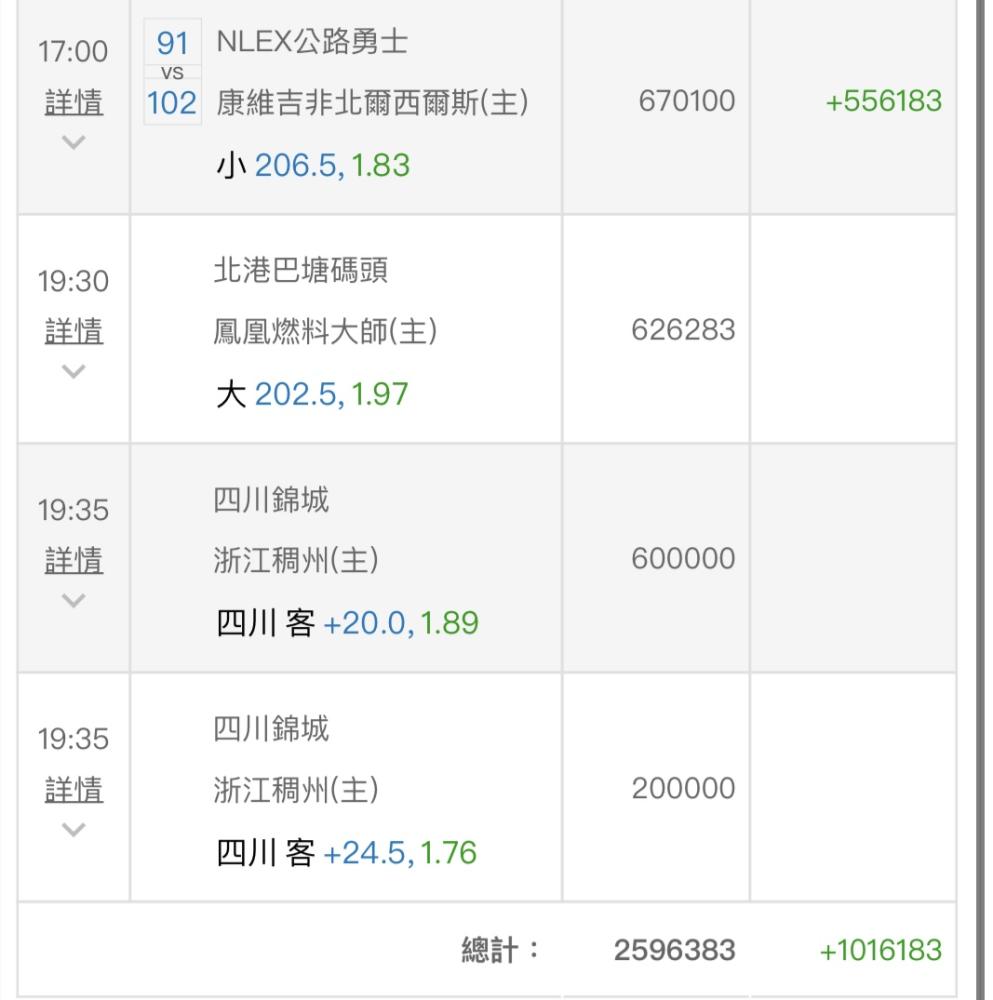993x1000 pixels.
Task: Open 詳情 link for 四川 客 +20.0 bet
Action: tap(73, 560)
